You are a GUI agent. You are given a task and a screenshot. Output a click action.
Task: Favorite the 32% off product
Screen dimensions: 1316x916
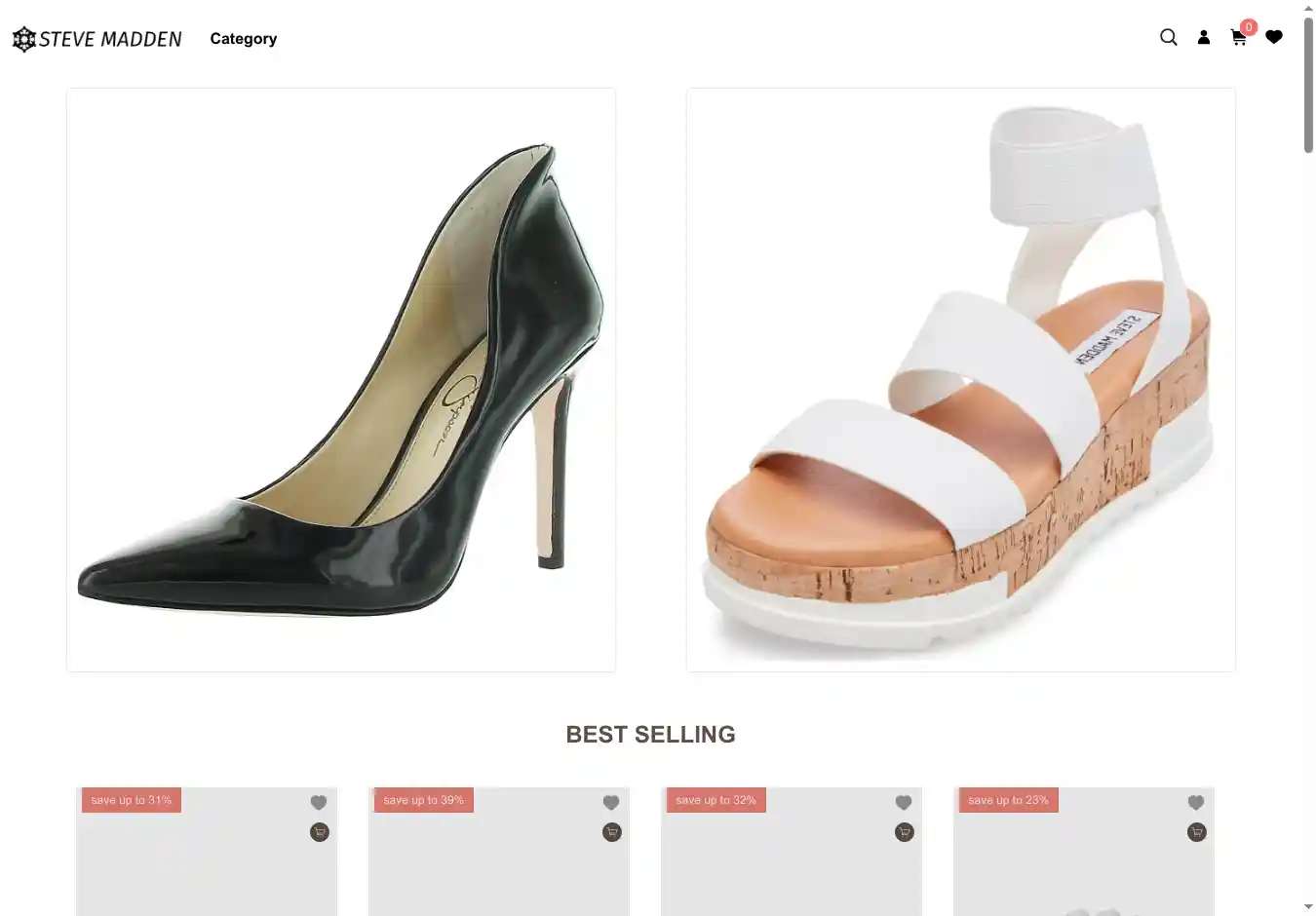coord(904,803)
